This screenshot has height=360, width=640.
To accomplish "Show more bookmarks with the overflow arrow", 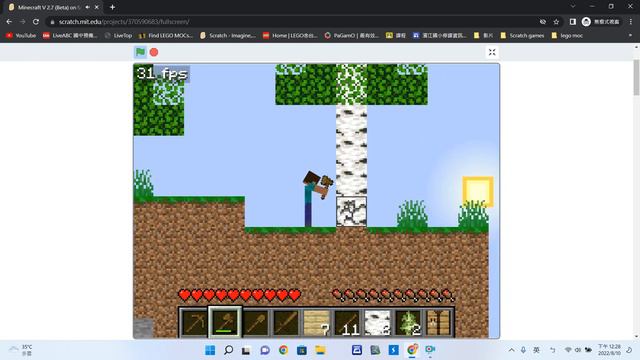I will point(630,36).
